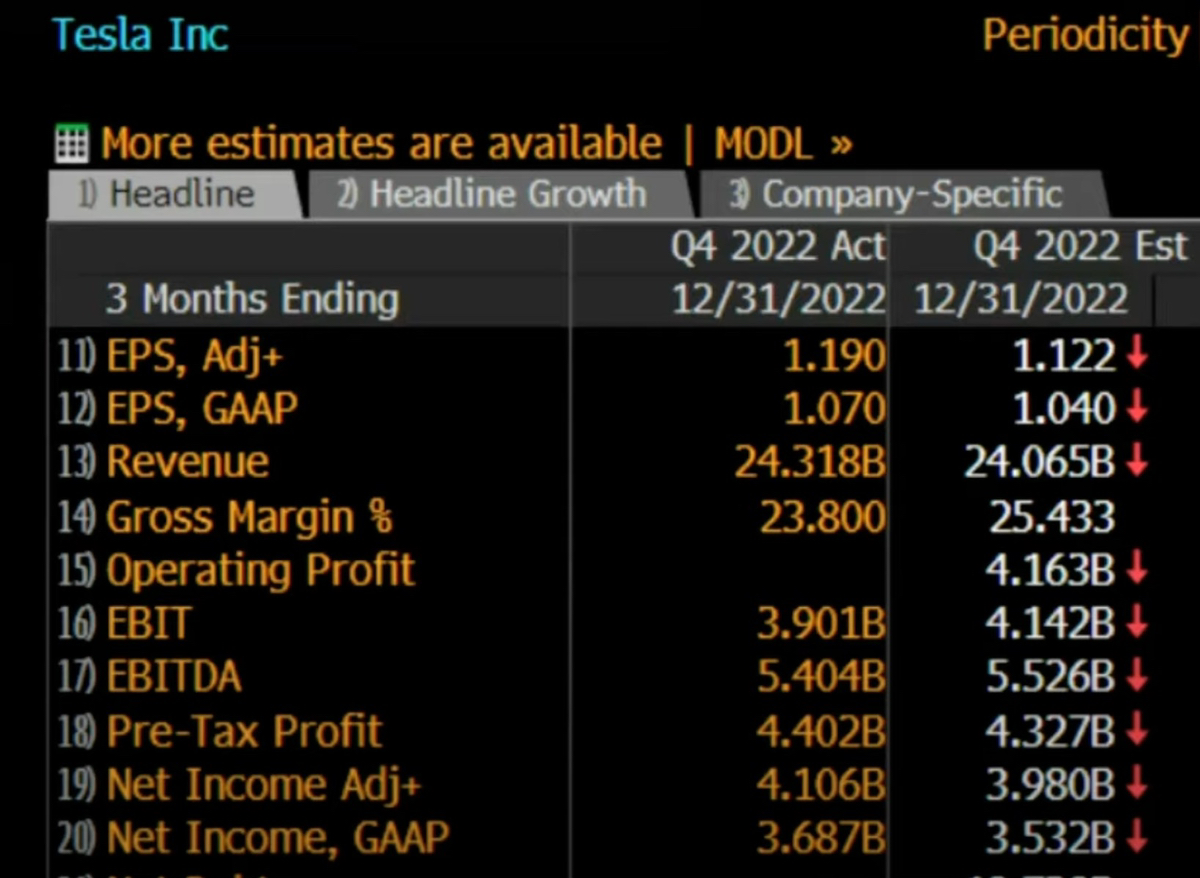1200x878 pixels.
Task: Click the Q4 2022 Act column header
Action: [x=777, y=247]
